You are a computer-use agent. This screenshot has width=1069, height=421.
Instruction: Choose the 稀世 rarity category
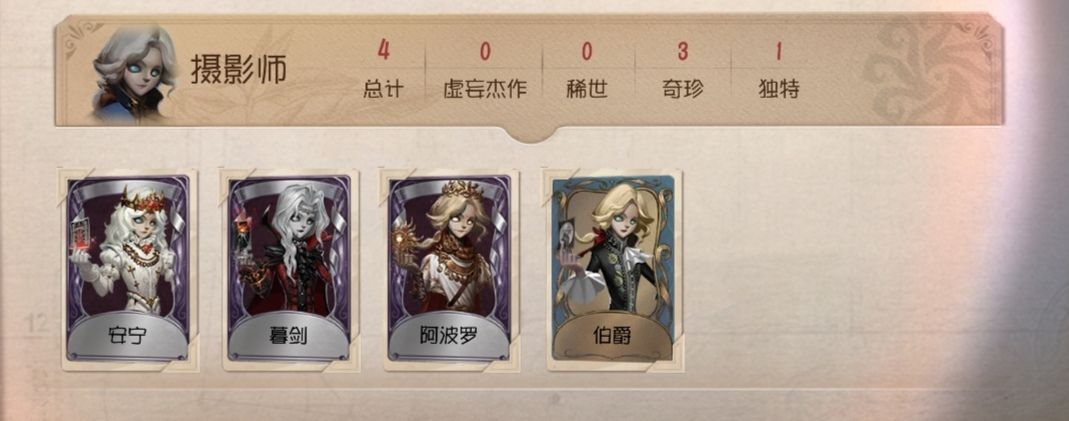(x=587, y=70)
